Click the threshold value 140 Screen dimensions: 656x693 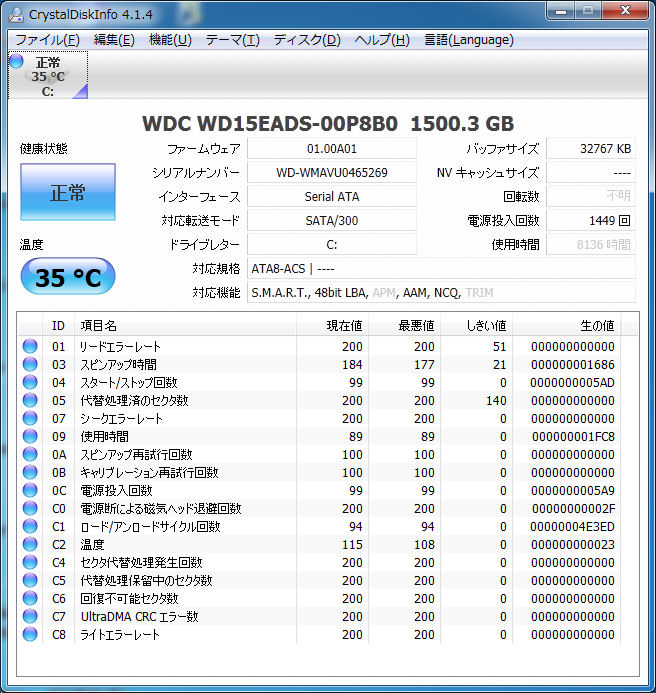pyautogui.click(x=496, y=400)
